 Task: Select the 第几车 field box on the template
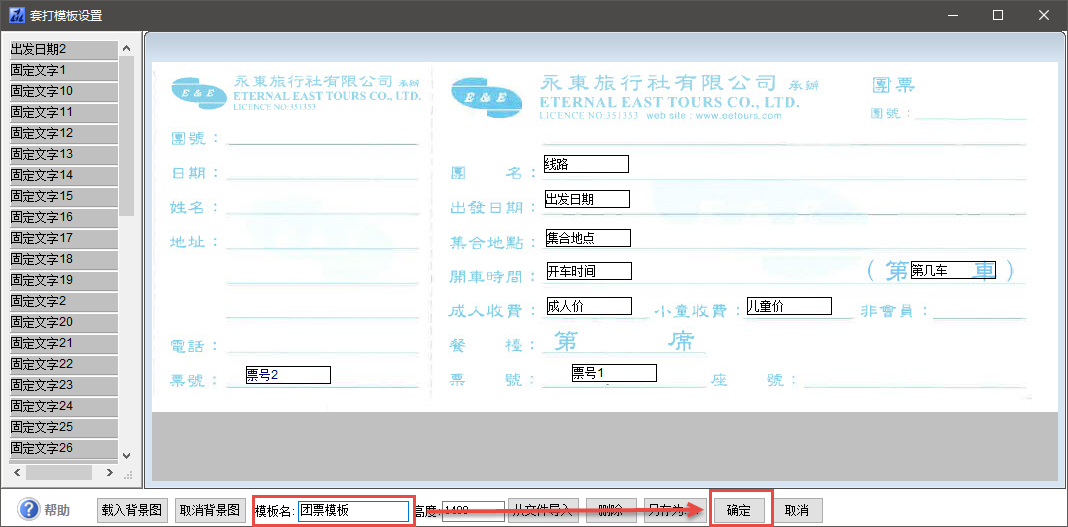(x=953, y=271)
